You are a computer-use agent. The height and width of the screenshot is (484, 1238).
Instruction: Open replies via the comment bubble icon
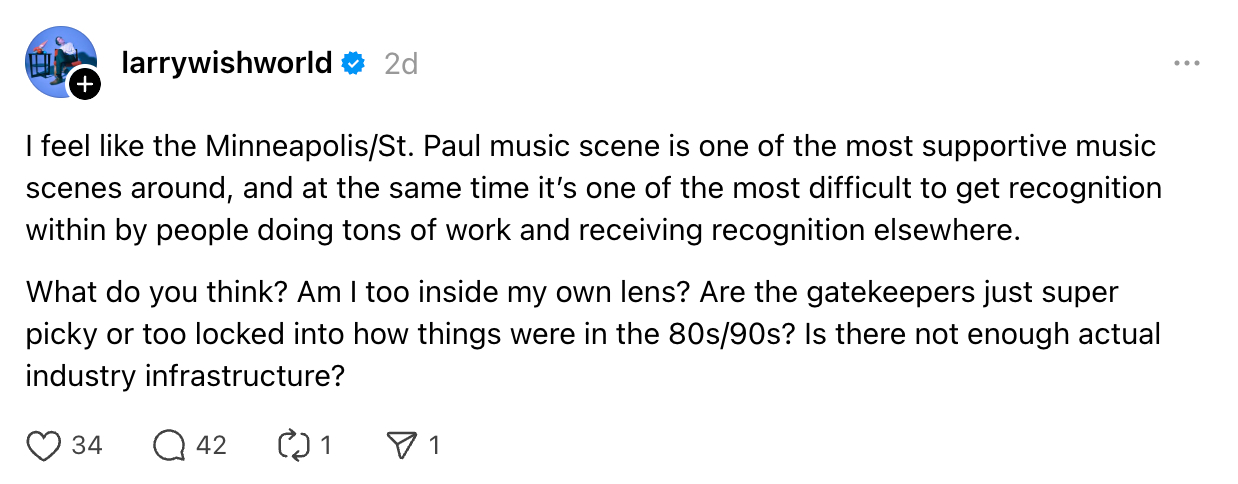tap(170, 445)
